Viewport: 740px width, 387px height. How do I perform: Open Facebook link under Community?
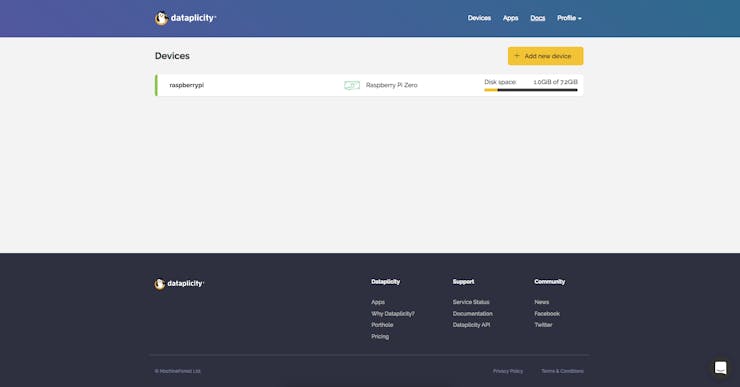click(547, 313)
